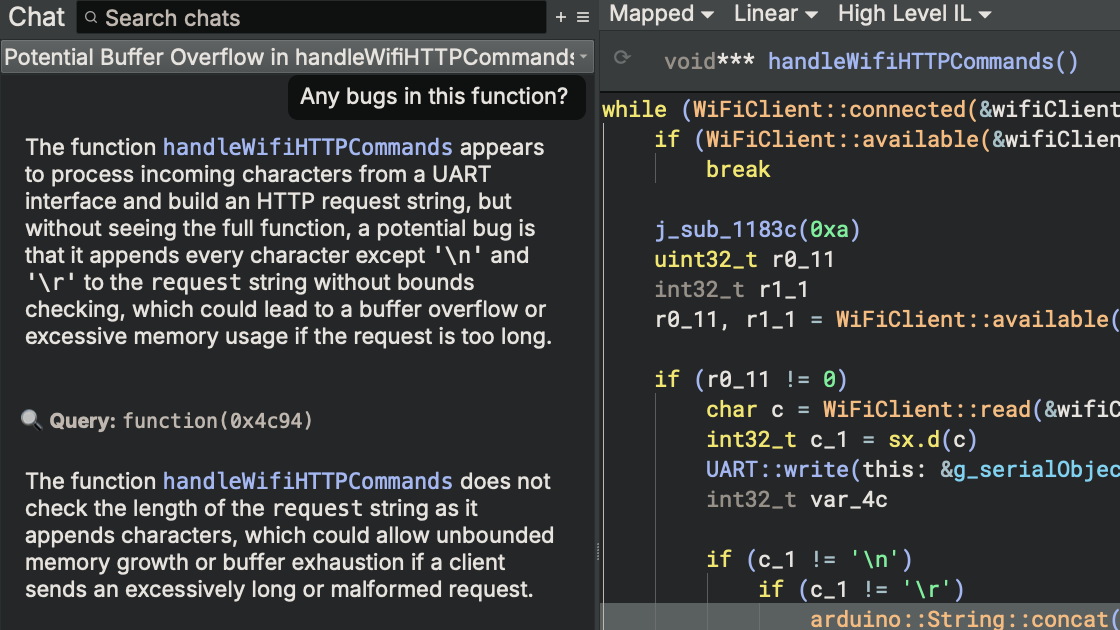Select the 'Any bugs in this function?' message
Screen dimensions: 1120x630
click(x=434, y=97)
